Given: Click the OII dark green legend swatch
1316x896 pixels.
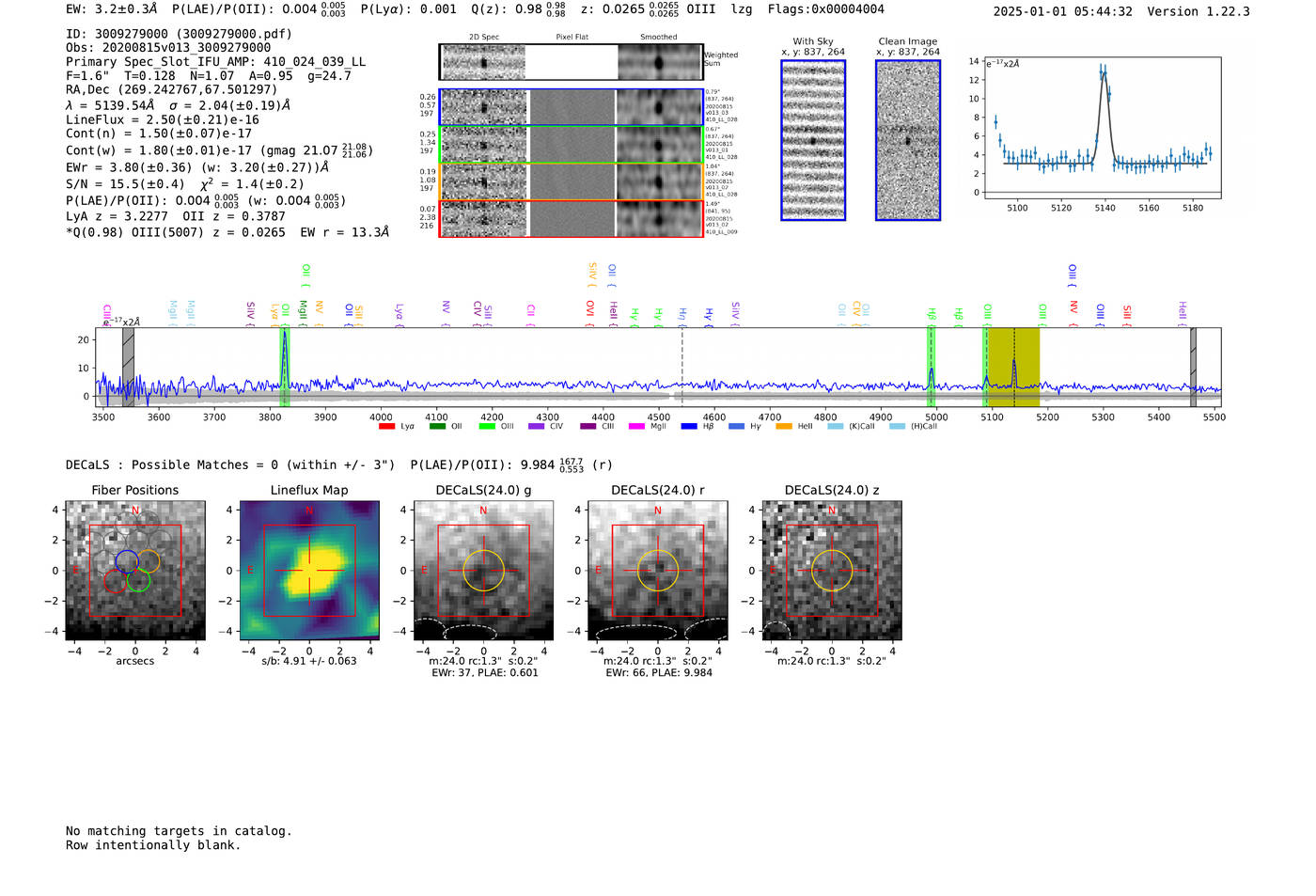Looking at the screenshot, I should (437, 426).
